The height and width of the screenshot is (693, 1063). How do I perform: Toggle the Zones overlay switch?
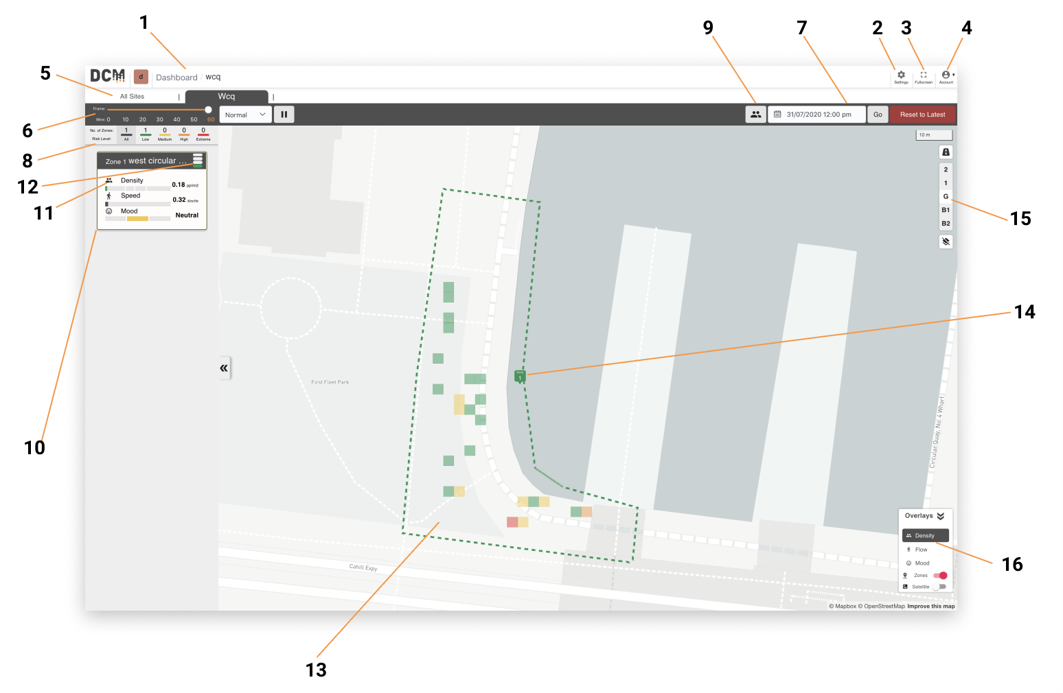[940, 576]
